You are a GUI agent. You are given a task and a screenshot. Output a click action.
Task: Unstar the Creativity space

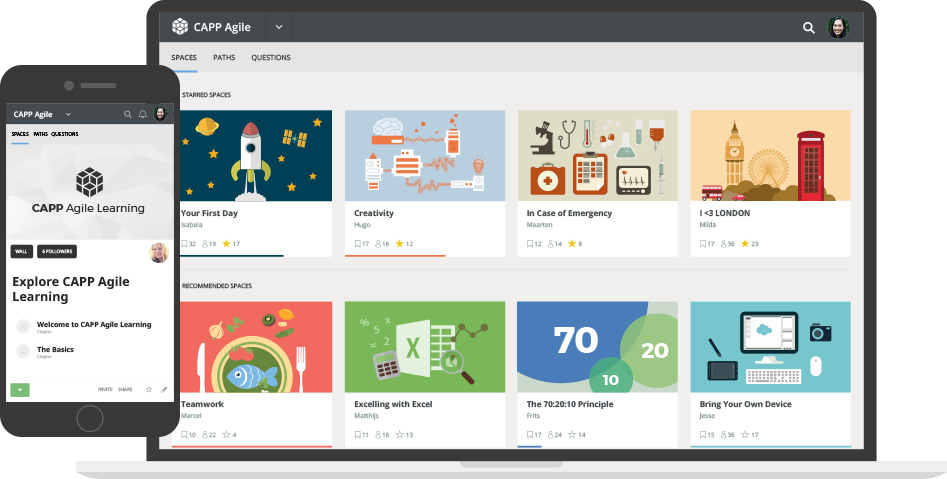coord(399,243)
